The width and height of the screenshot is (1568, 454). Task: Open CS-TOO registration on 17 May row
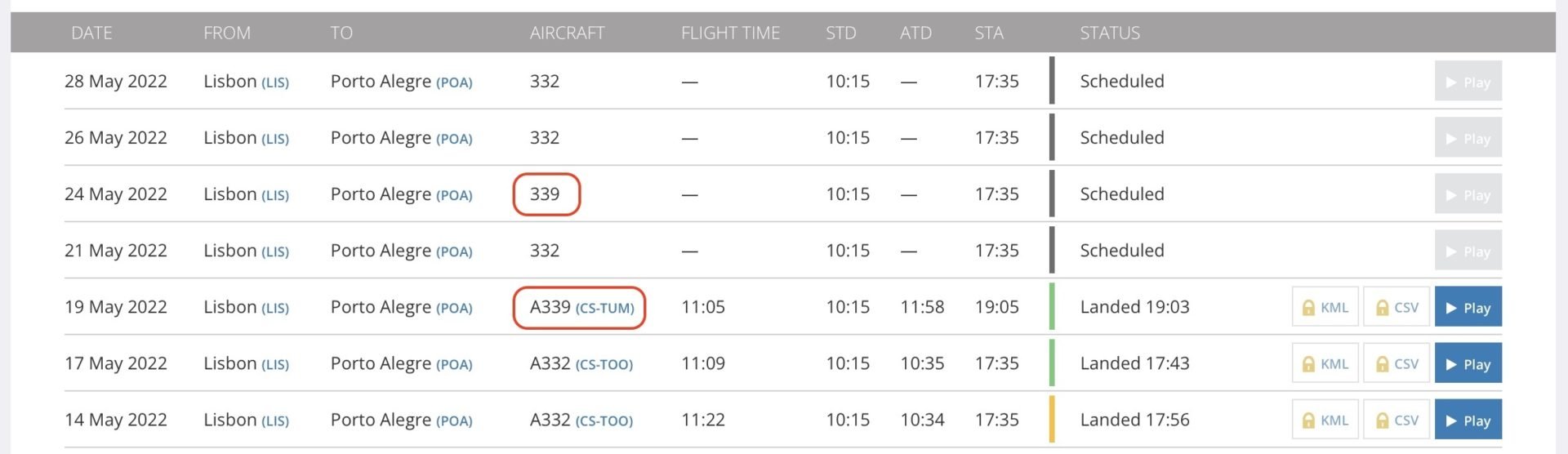604,364
